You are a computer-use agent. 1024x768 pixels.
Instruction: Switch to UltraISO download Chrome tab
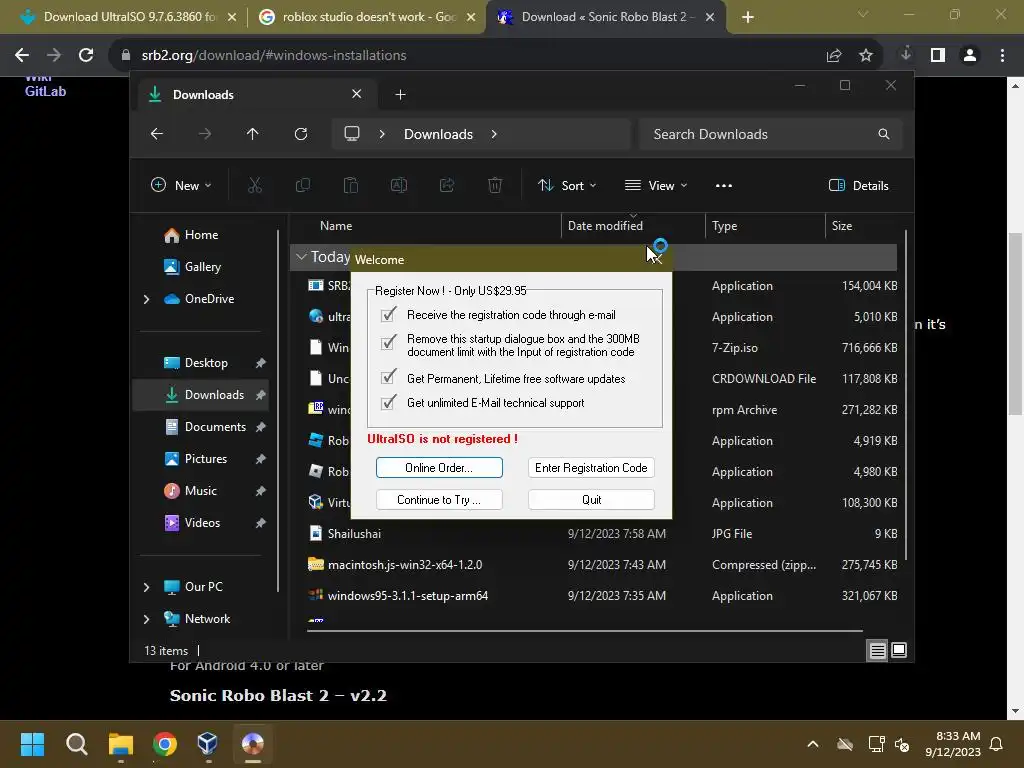[128, 17]
